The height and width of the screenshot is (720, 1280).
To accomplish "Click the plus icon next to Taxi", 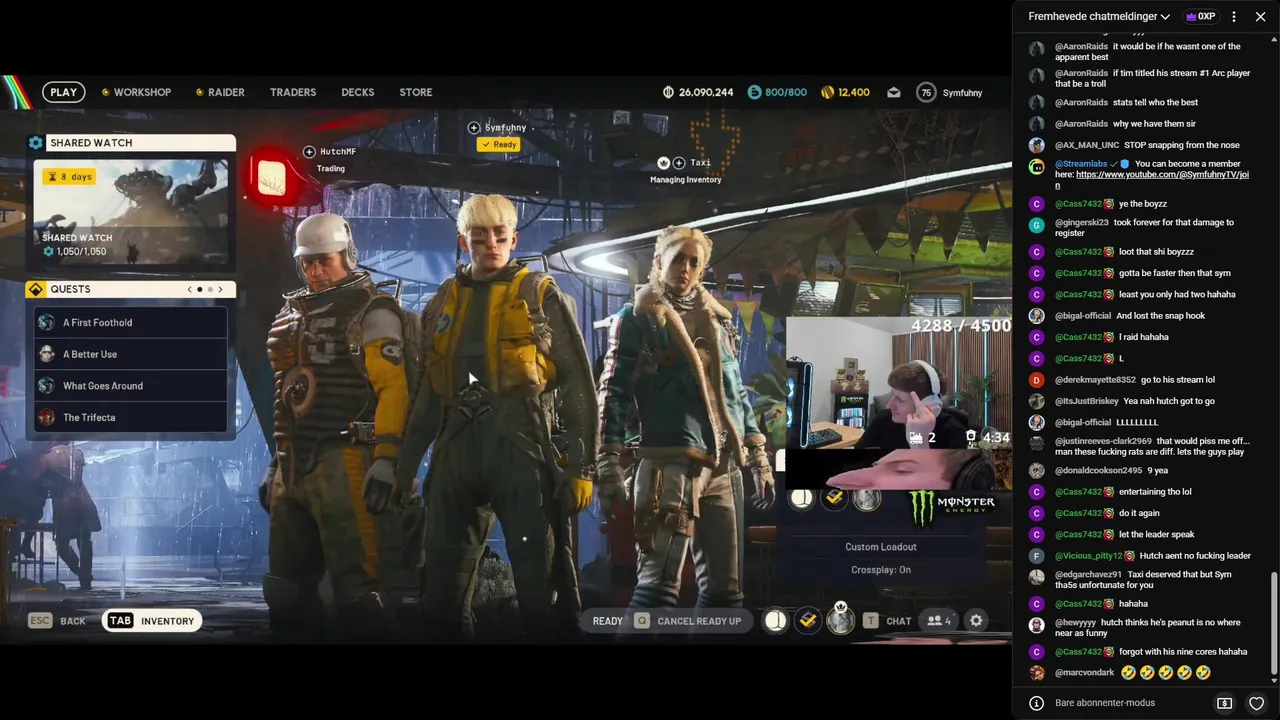I will pos(679,163).
